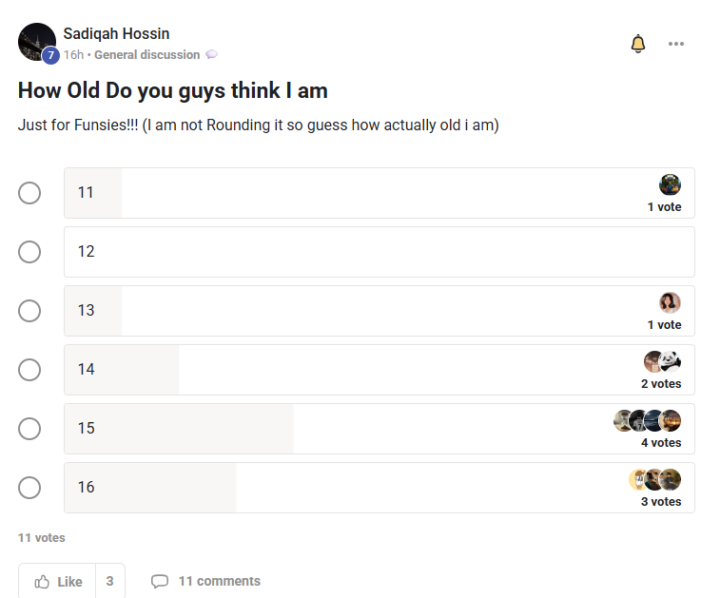Choose the radio option for 14
This screenshot has width=720, height=598.
click(29, 370)
